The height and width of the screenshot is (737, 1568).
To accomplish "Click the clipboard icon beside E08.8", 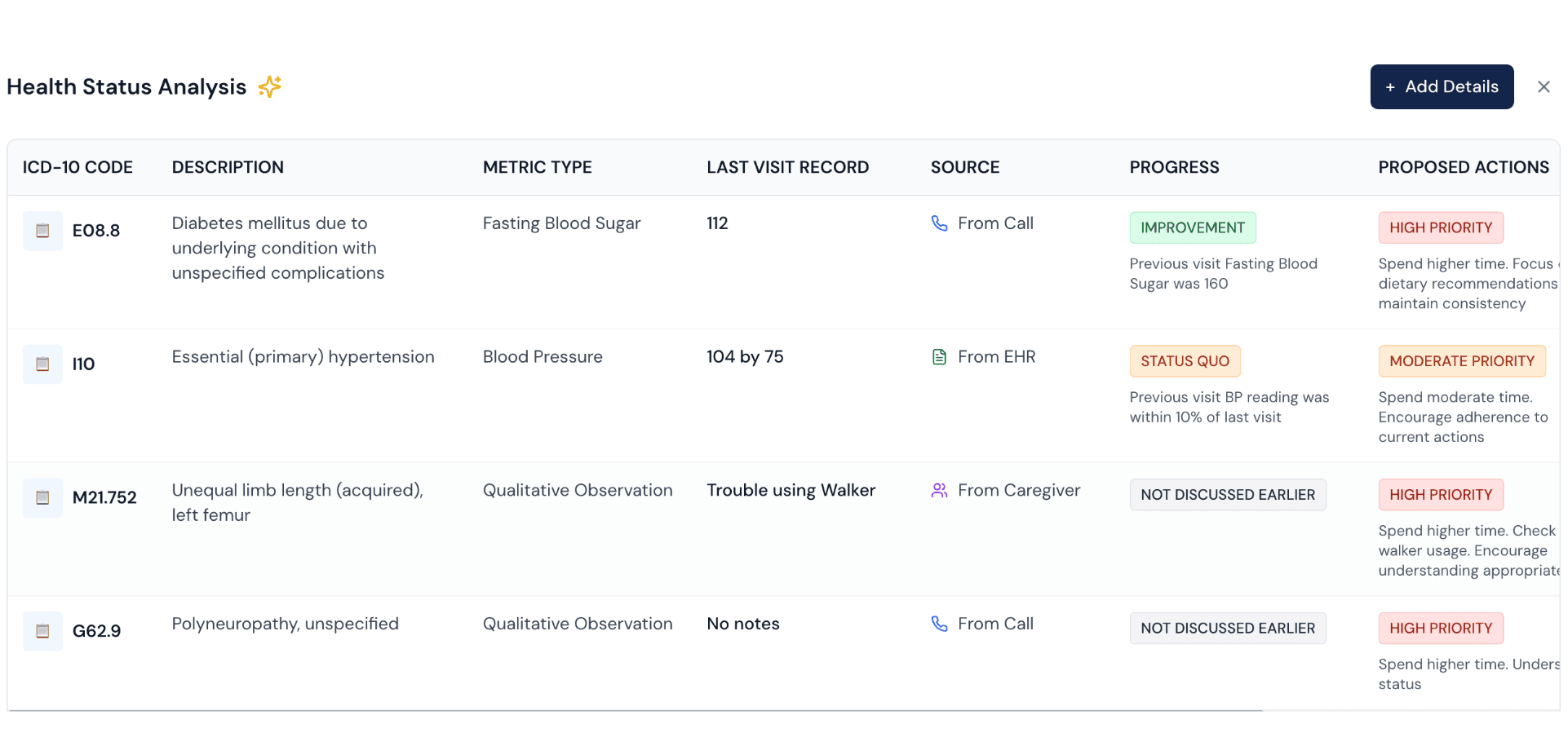I will [42, 231].
